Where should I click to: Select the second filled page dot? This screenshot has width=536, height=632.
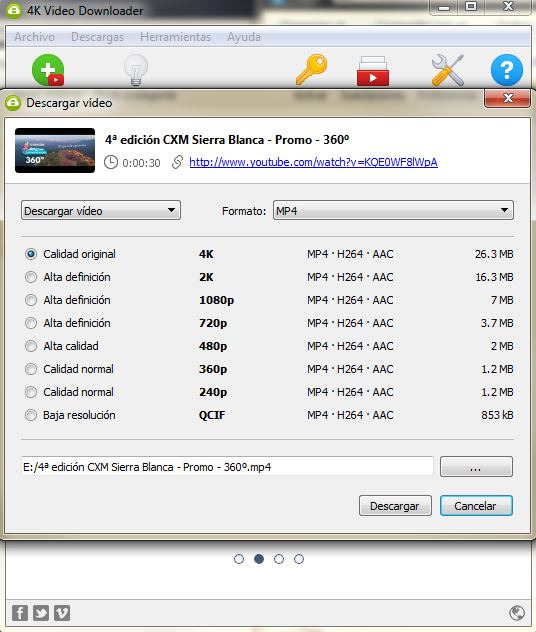(x=259, y=559)
